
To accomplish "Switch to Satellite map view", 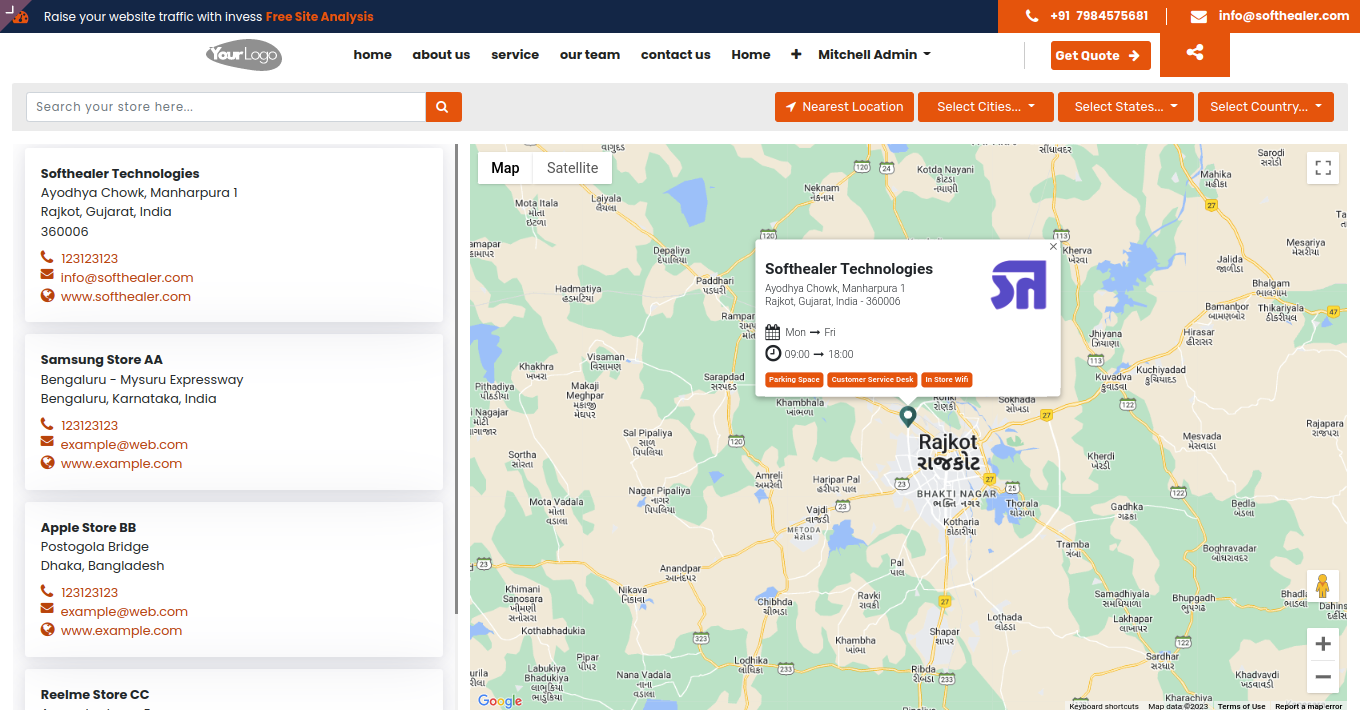I will 572,168.
